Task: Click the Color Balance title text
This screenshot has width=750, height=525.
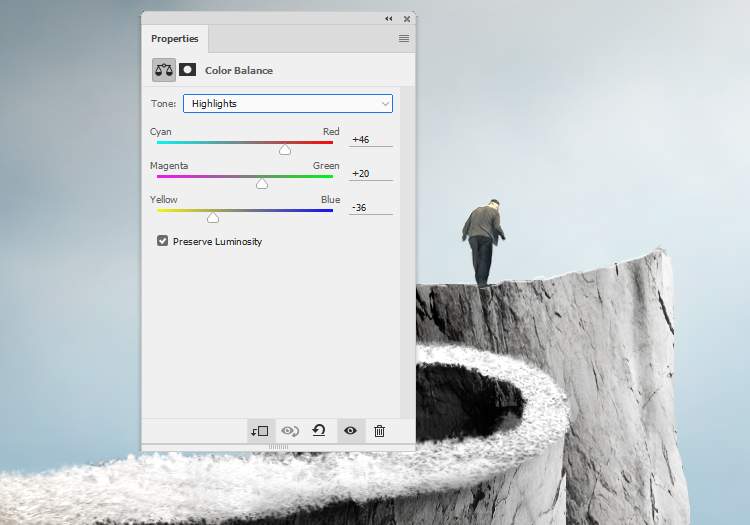Action: (239, 70)
